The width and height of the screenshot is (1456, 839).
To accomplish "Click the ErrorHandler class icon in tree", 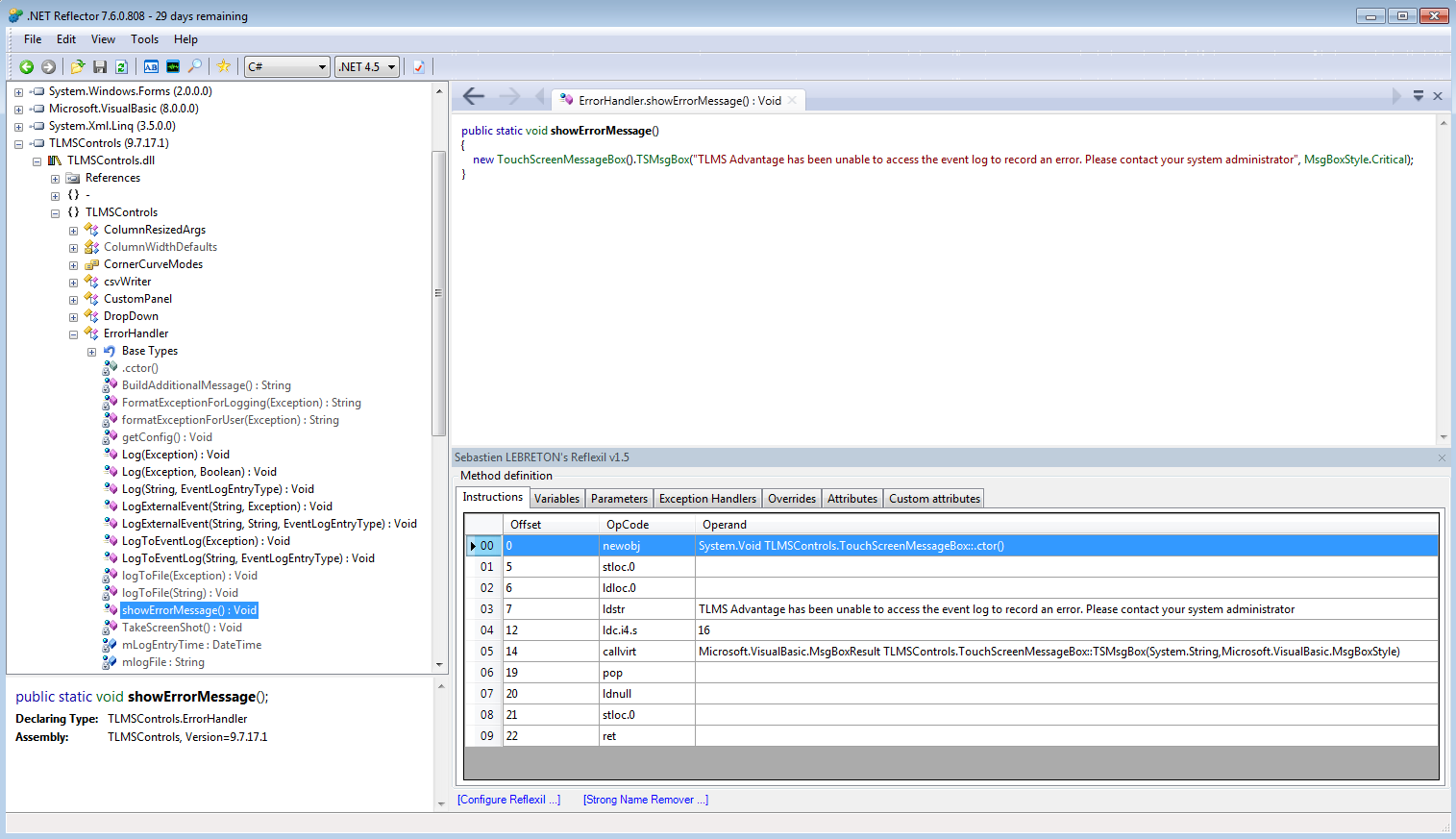I will point(91,333).
